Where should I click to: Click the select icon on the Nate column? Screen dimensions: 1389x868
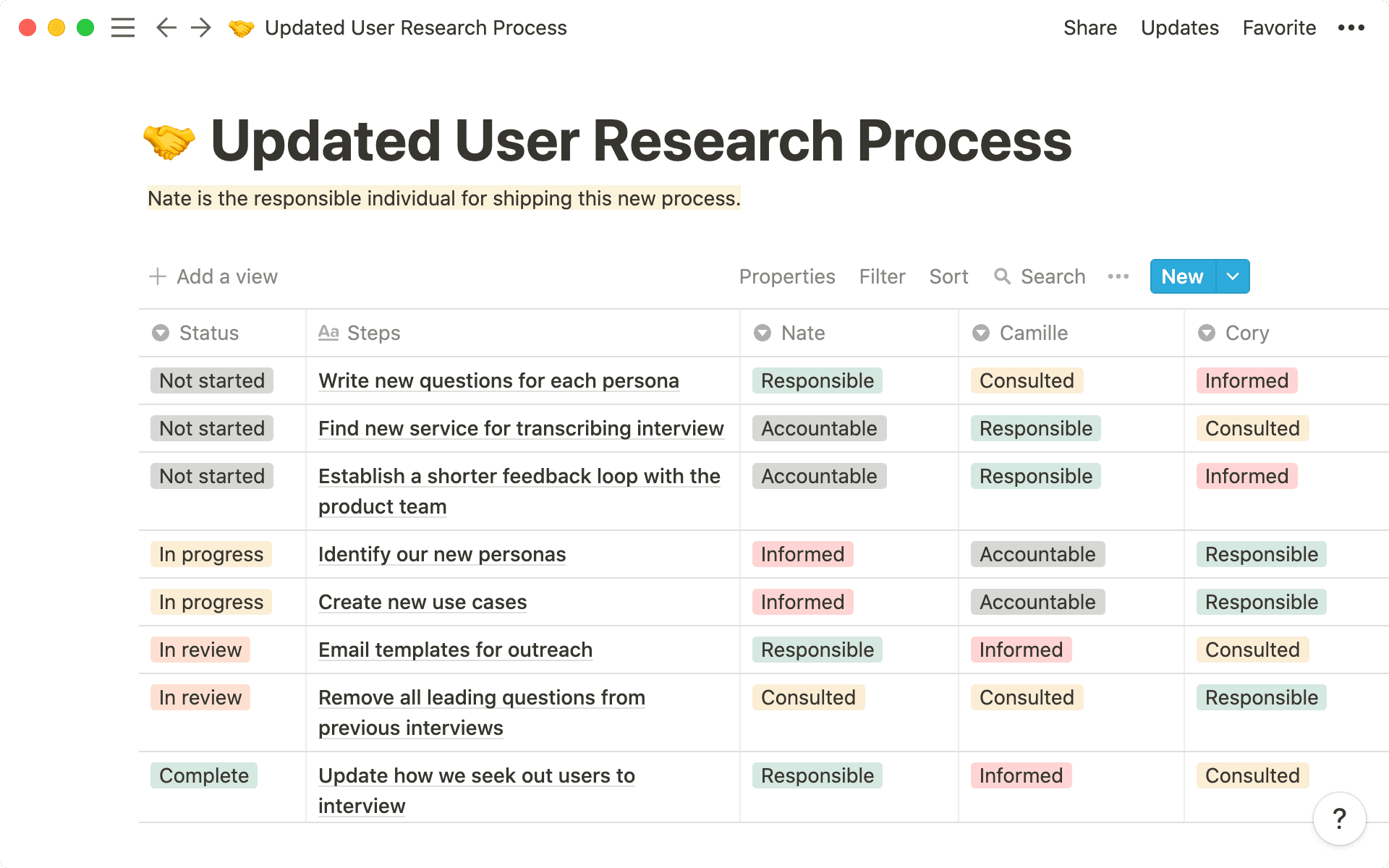coord(763,333)
